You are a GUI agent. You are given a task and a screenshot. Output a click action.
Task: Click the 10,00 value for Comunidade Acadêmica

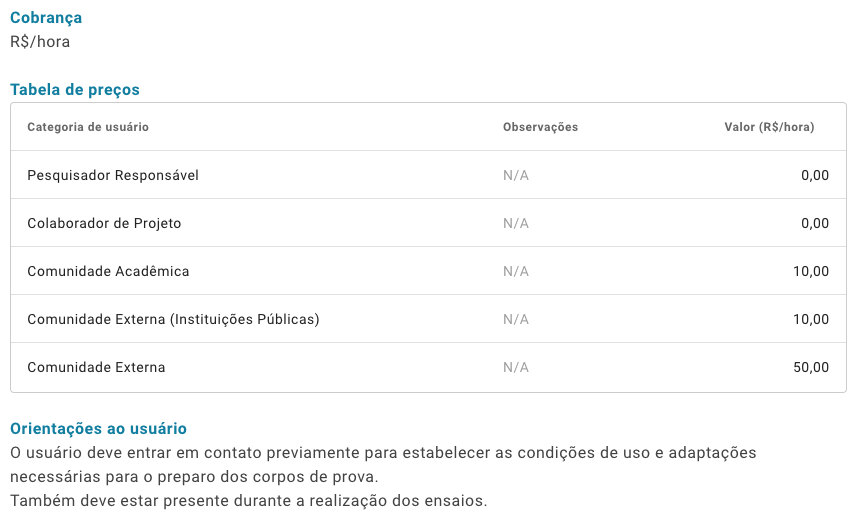click(811, 271)
